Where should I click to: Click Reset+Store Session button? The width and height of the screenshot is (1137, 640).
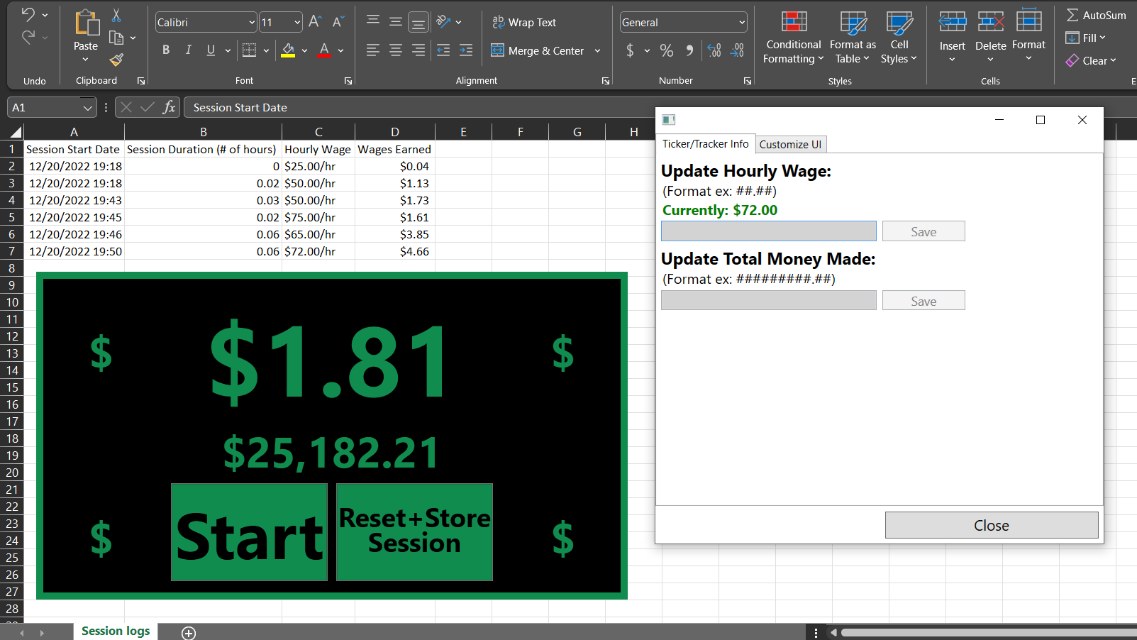414,532
